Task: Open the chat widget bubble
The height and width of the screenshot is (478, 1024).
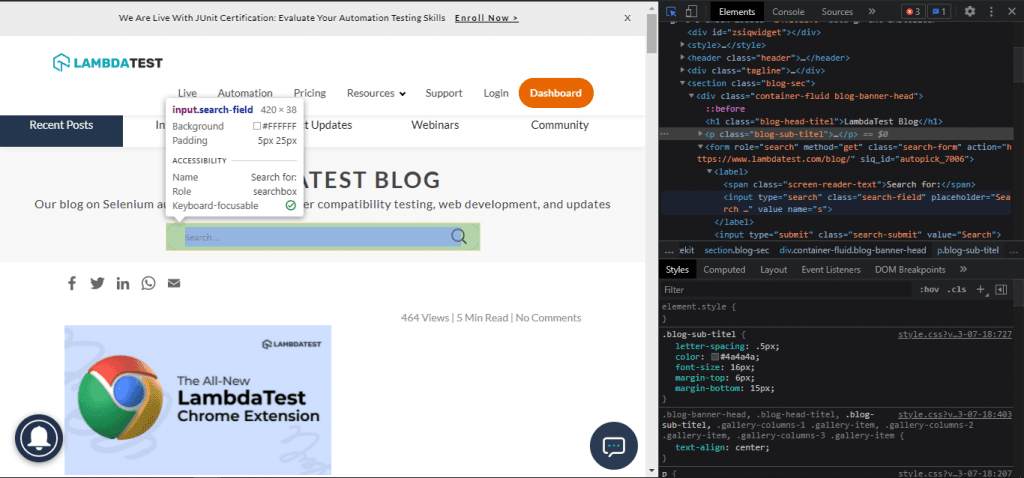Action: pyautogui.click(x=613, y=446)
